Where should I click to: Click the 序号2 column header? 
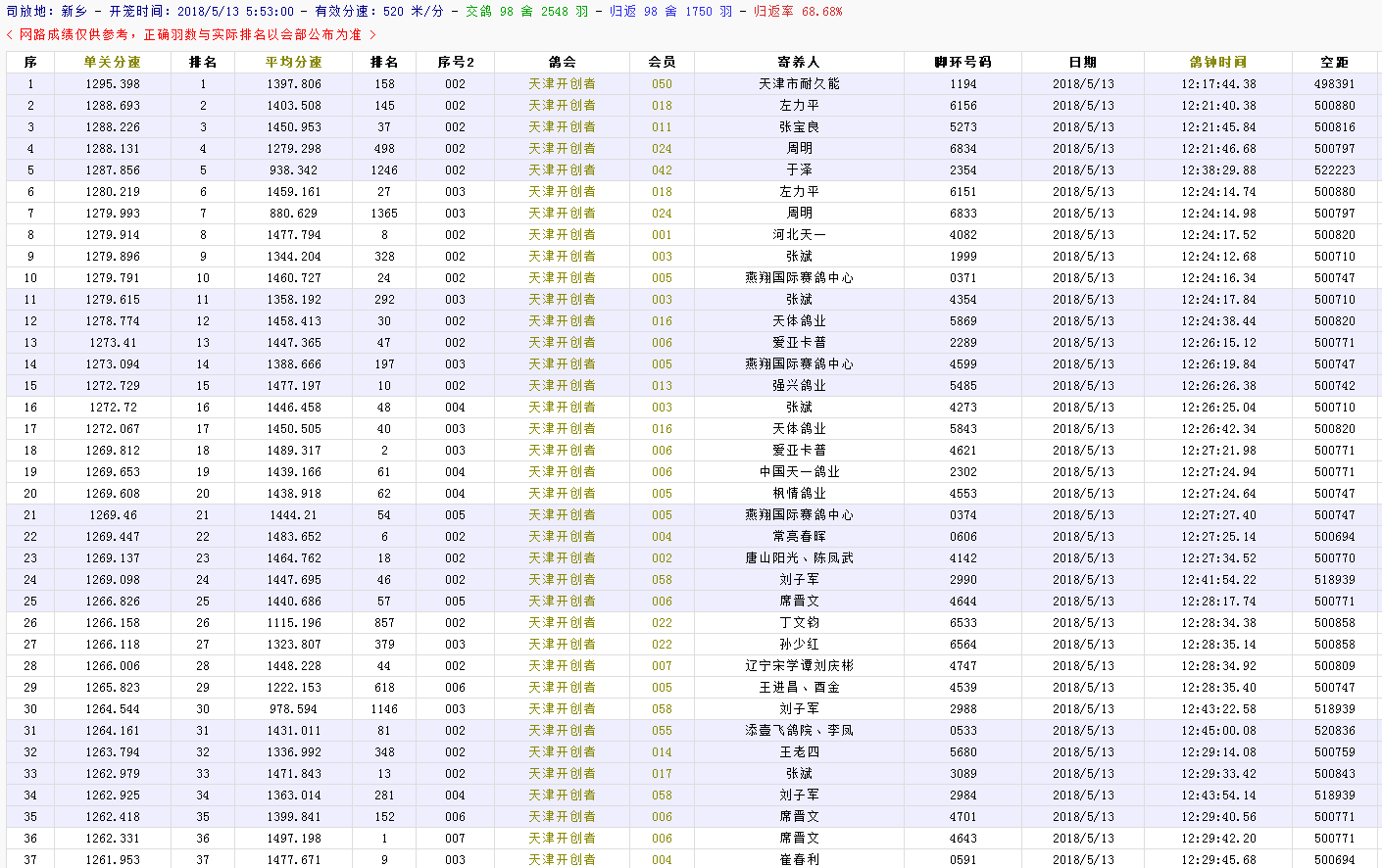[455, 62]
